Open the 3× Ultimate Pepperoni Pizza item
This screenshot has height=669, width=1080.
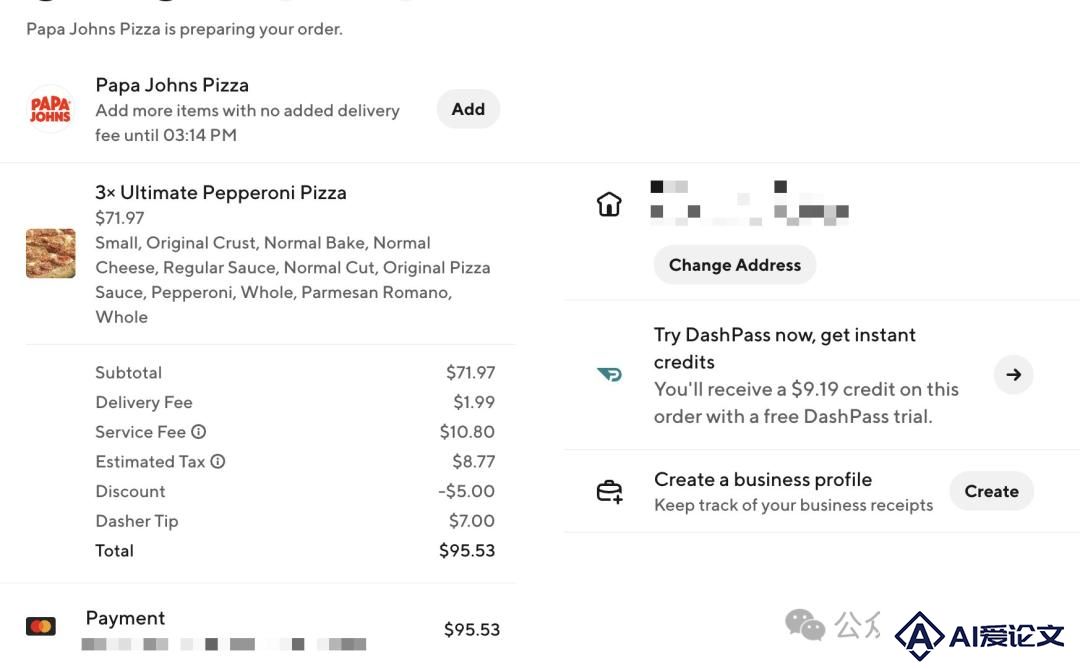pyautogui.click(x=221, y=193)
